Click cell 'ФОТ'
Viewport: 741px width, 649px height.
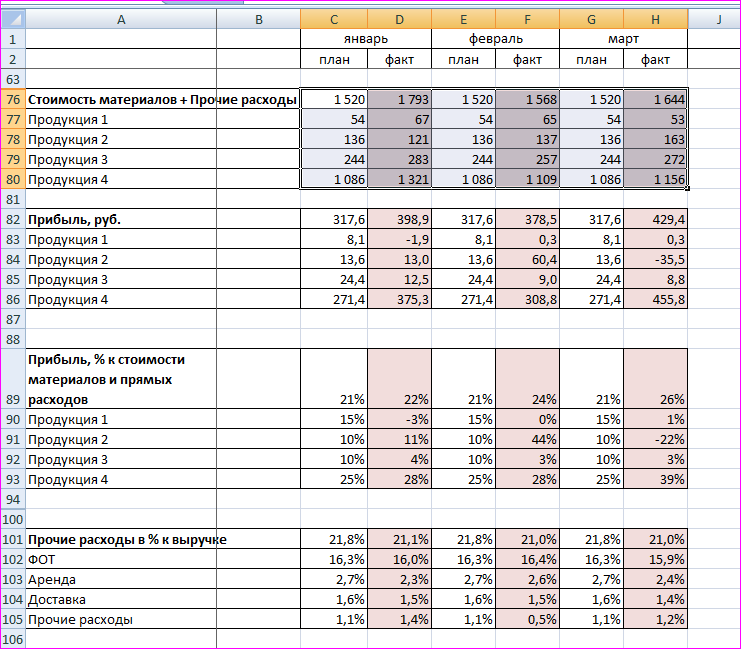[121, 559]
